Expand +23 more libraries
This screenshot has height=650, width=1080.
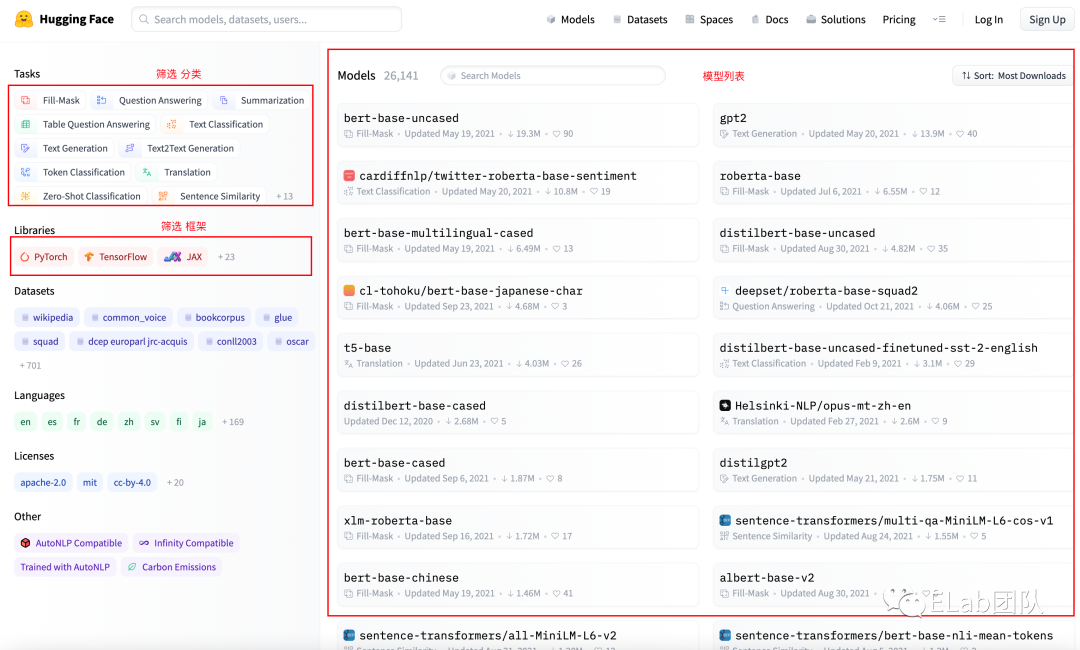click(x=227, y=257)
